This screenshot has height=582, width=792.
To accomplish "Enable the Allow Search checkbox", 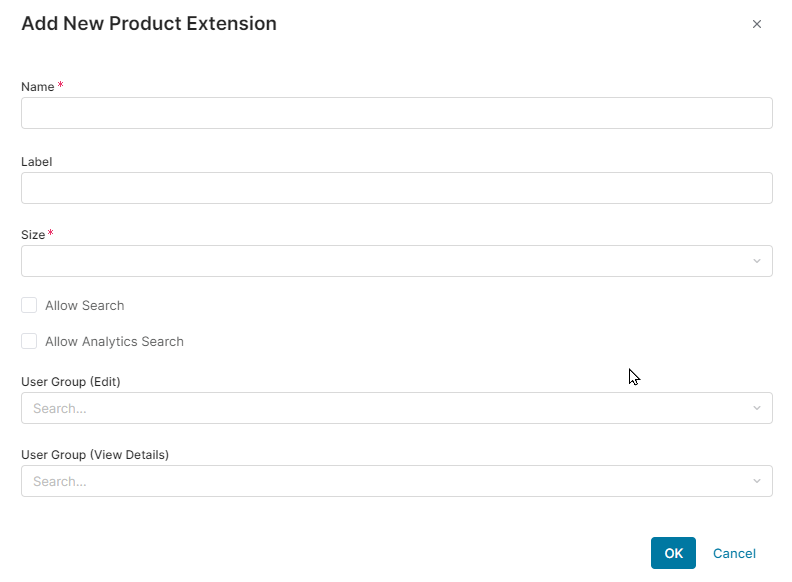I will pyautogui.click(x=29, y=305).
